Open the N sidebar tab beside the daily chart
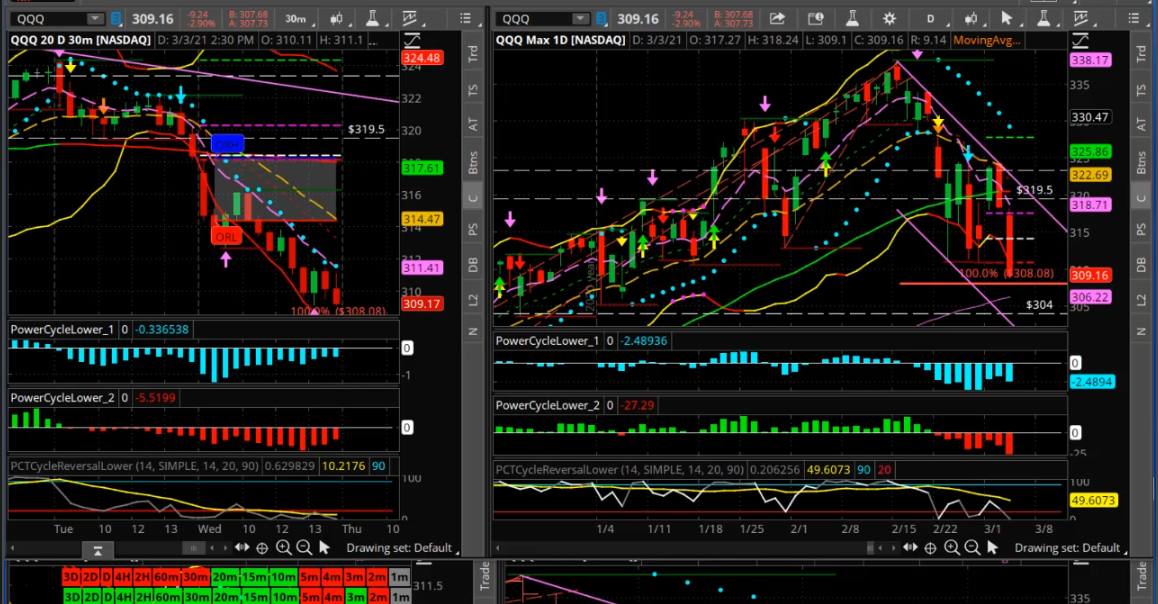Viewport: 1158px width, 604px height. point(1141,332)
